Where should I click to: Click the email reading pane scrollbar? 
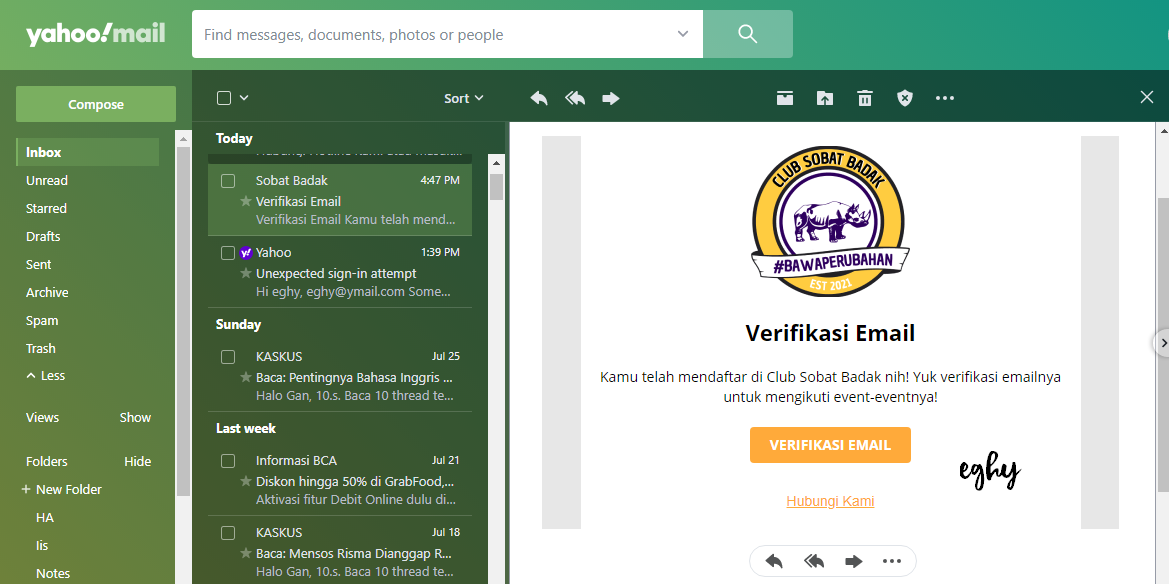[1162, 345]
